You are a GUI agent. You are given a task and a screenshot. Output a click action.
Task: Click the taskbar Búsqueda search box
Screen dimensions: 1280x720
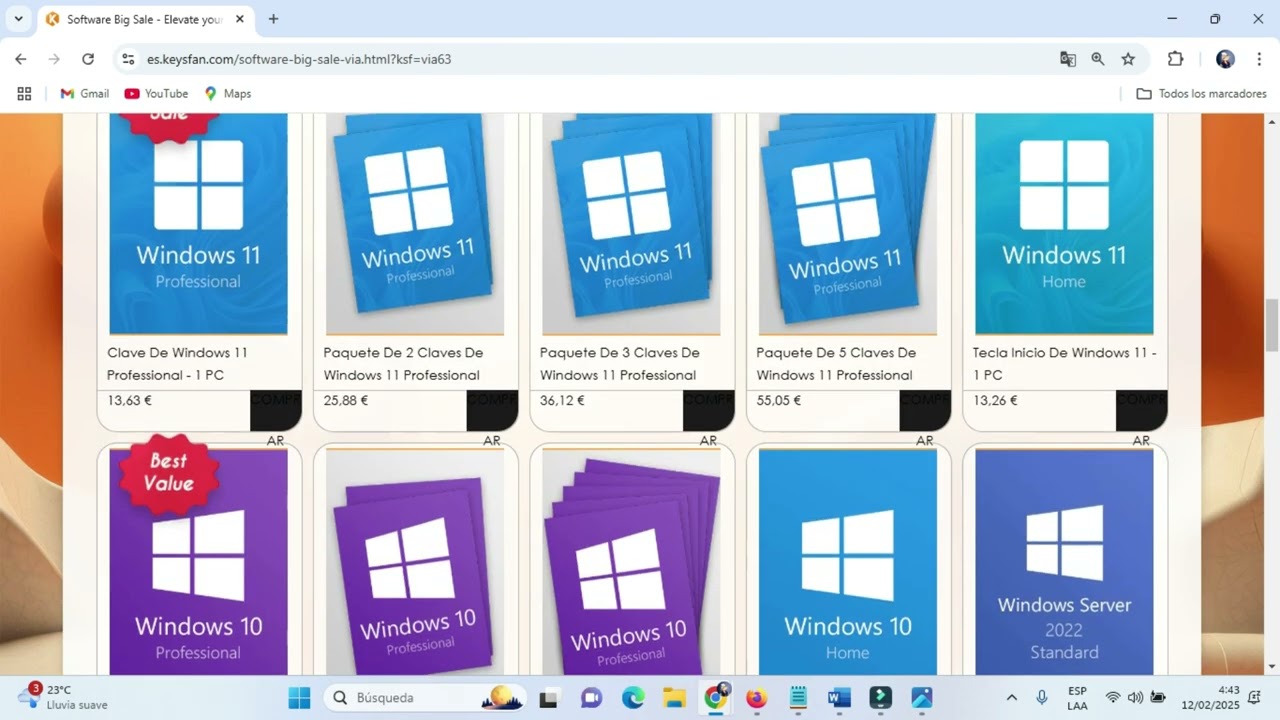click(426, 697)
